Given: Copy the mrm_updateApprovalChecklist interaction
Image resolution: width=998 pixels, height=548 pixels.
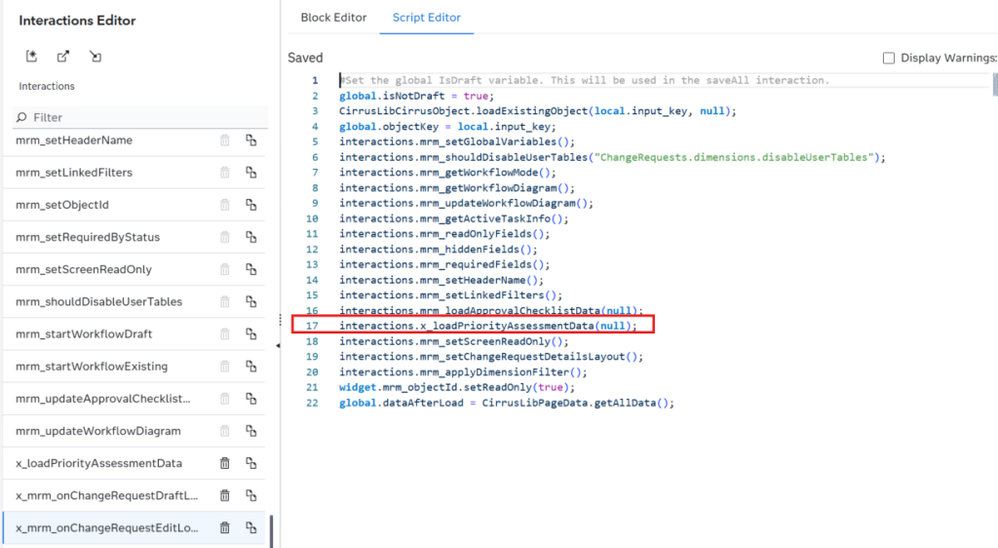Looking at the screenshot, I should (251, 399).
